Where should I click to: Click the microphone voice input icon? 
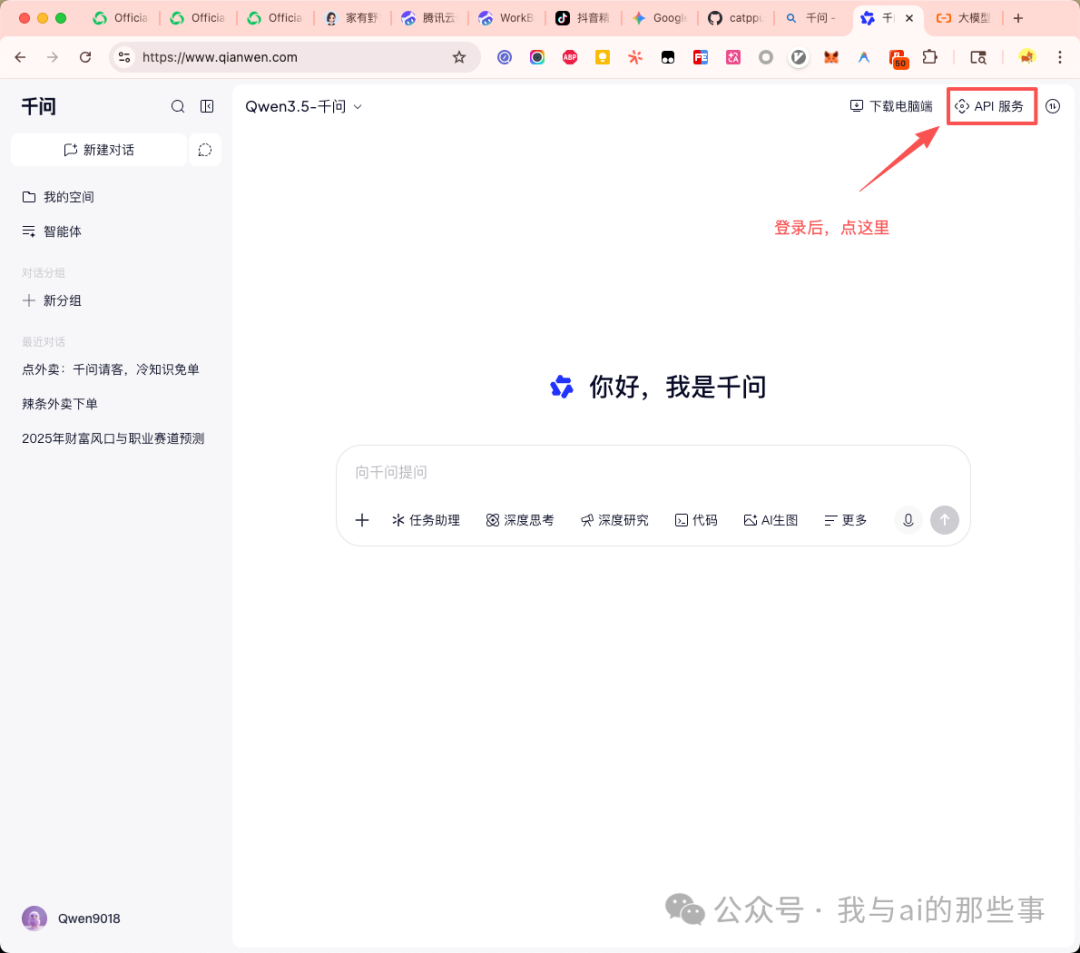coord(908,520)
